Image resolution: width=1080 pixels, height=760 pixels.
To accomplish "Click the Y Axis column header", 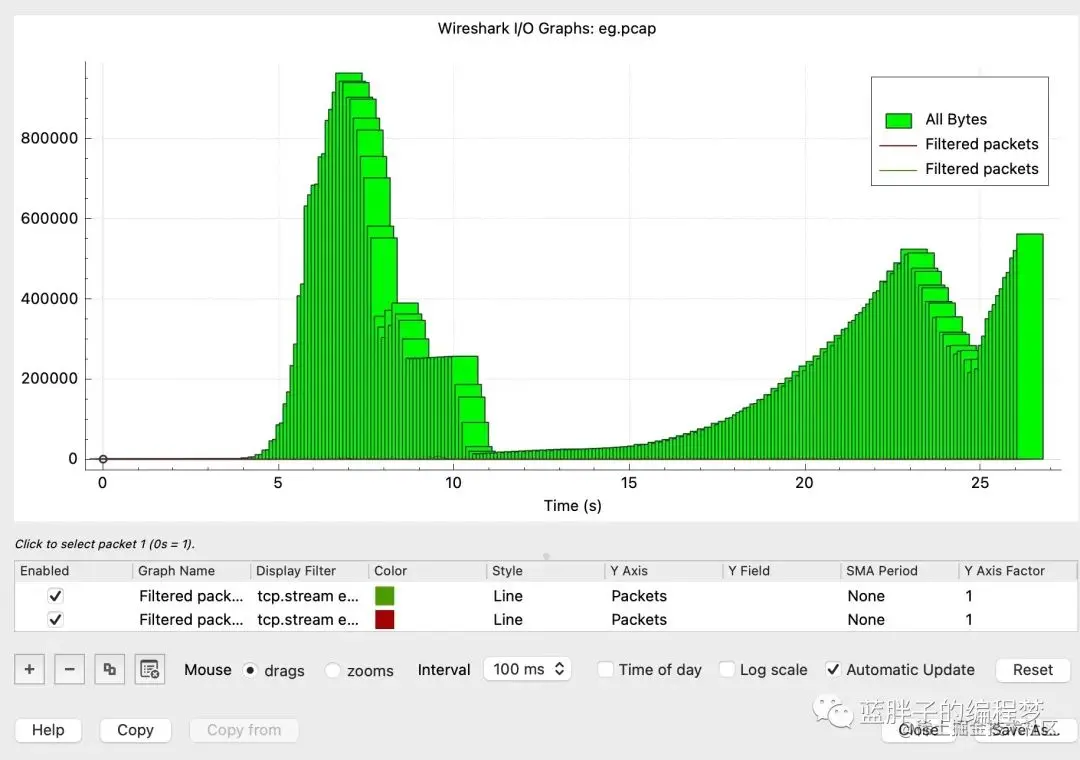I will (664, 571).
